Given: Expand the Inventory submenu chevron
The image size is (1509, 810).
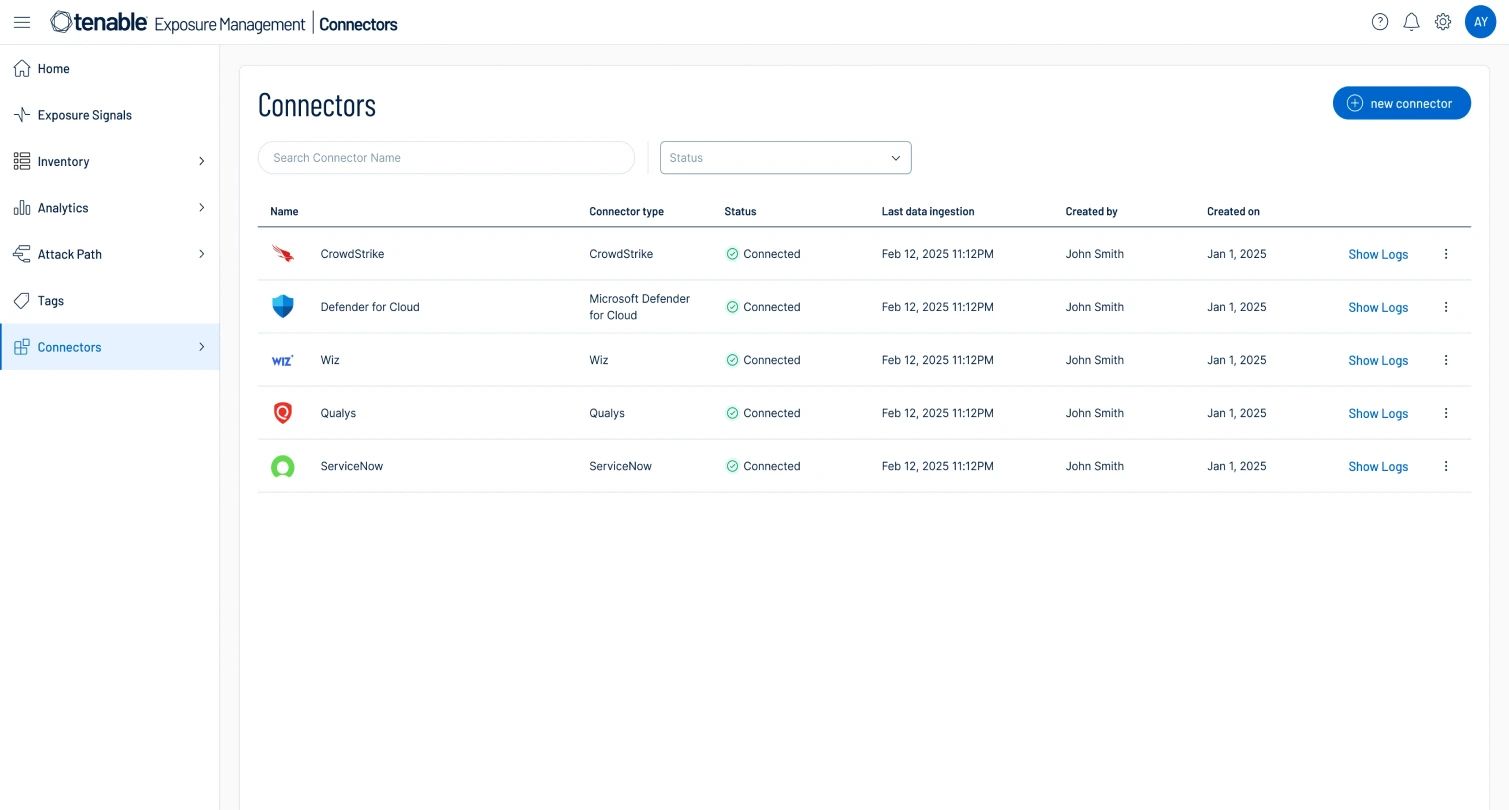Looking at the screenshot, I should point(201,161).
